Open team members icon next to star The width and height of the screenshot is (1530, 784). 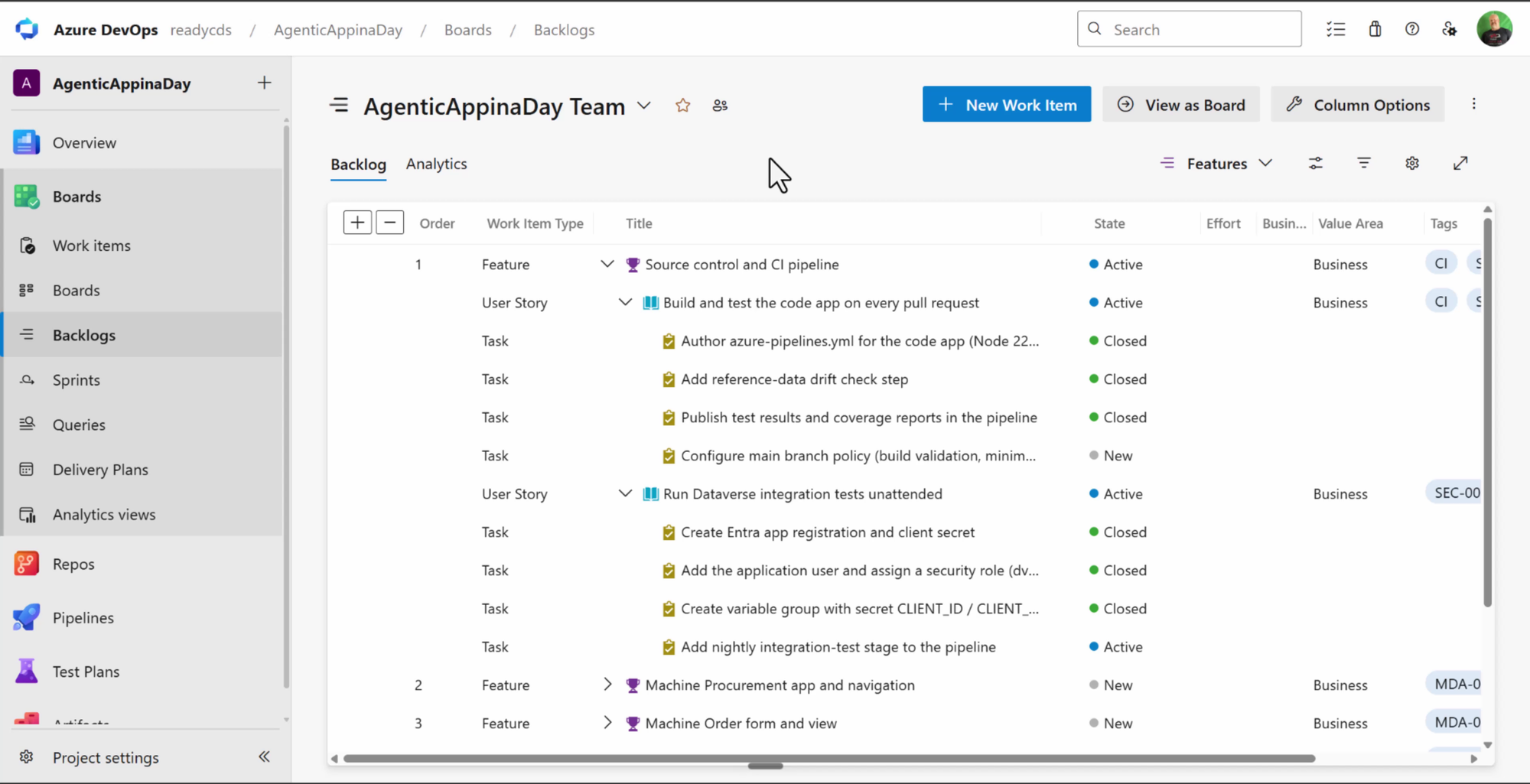click(720, 106)
